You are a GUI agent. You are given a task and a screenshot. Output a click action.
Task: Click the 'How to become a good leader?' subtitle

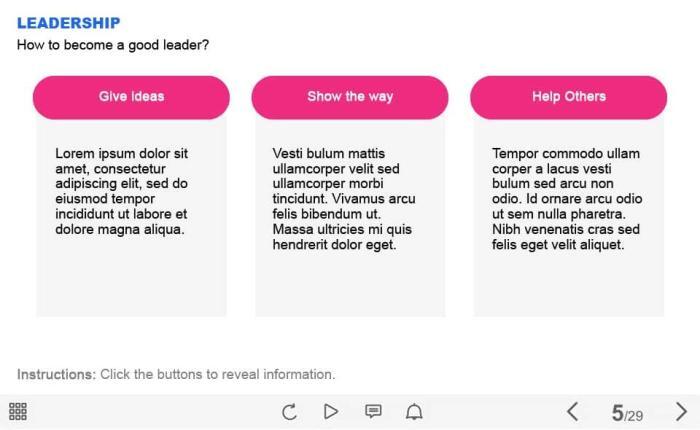tap(113, 45)
